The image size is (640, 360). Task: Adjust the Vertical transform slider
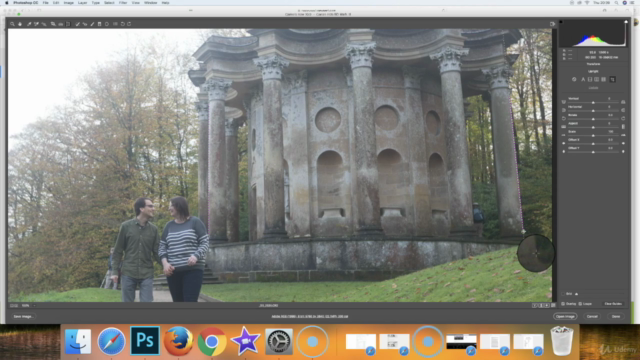pos(593,103)
